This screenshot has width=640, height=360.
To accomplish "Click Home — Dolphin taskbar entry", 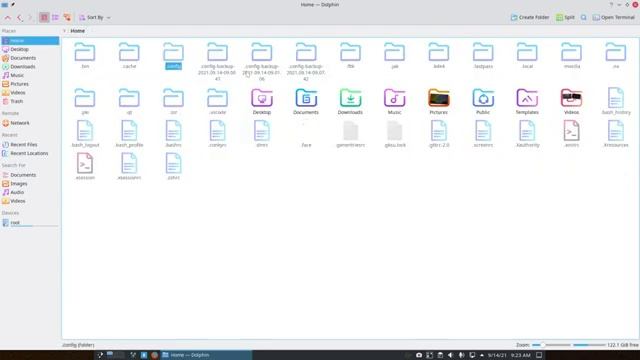I will (206, 355).
